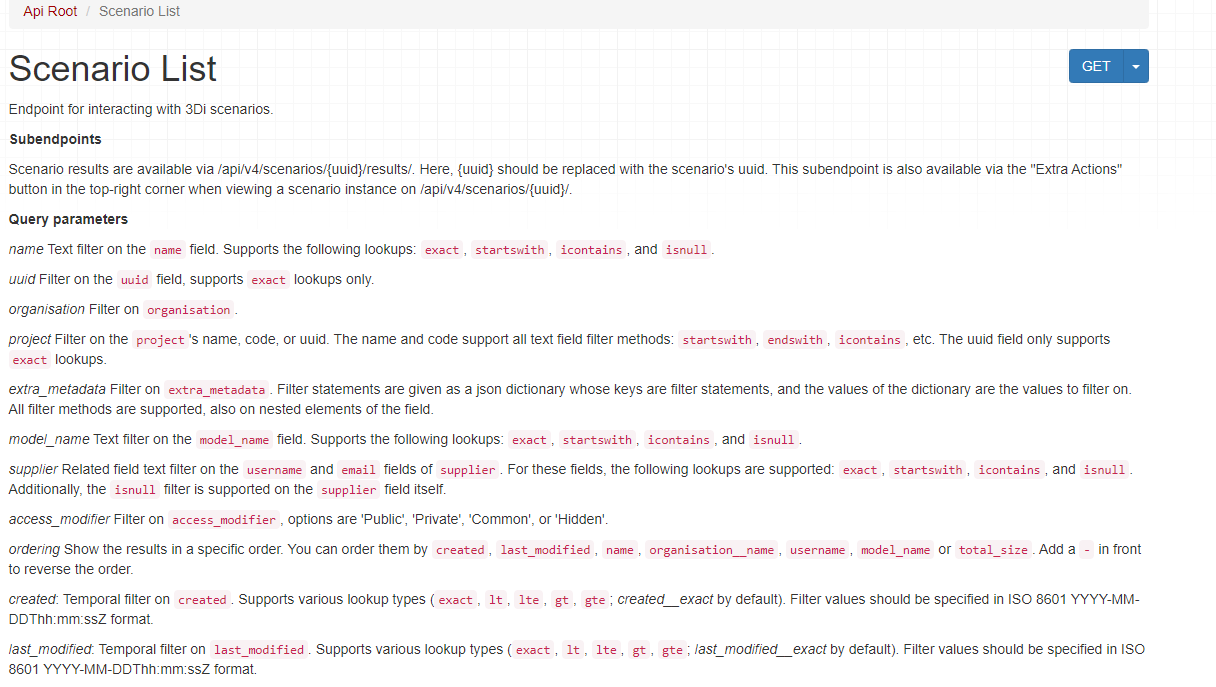Click 'model_name' code tag in the ordering row
This screenshot has width=1216, height=687.
click(x=895, y=550)
